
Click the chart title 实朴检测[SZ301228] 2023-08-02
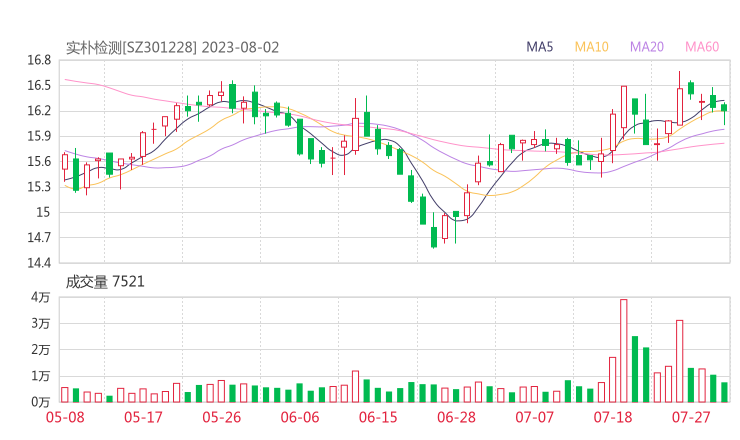tap(172, 48)
